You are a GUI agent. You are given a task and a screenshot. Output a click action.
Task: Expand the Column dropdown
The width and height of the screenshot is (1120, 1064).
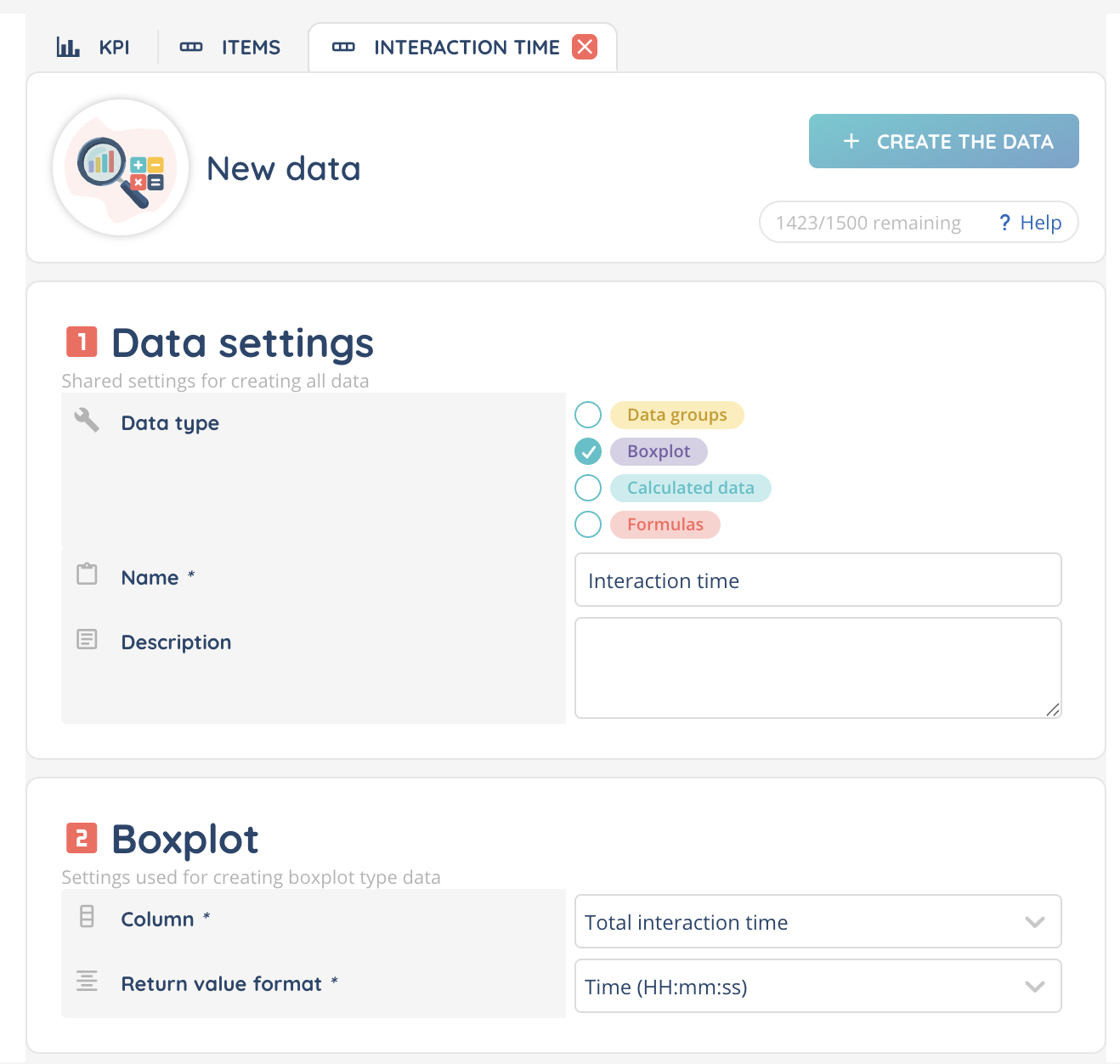(x=817, y=921)
